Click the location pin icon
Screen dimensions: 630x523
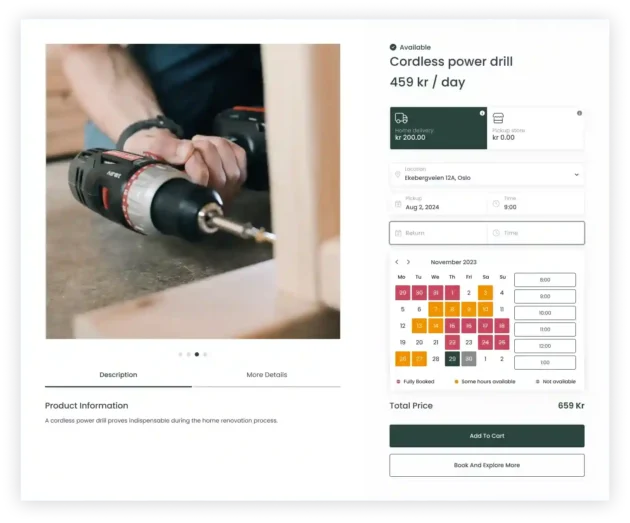point(397,174)
